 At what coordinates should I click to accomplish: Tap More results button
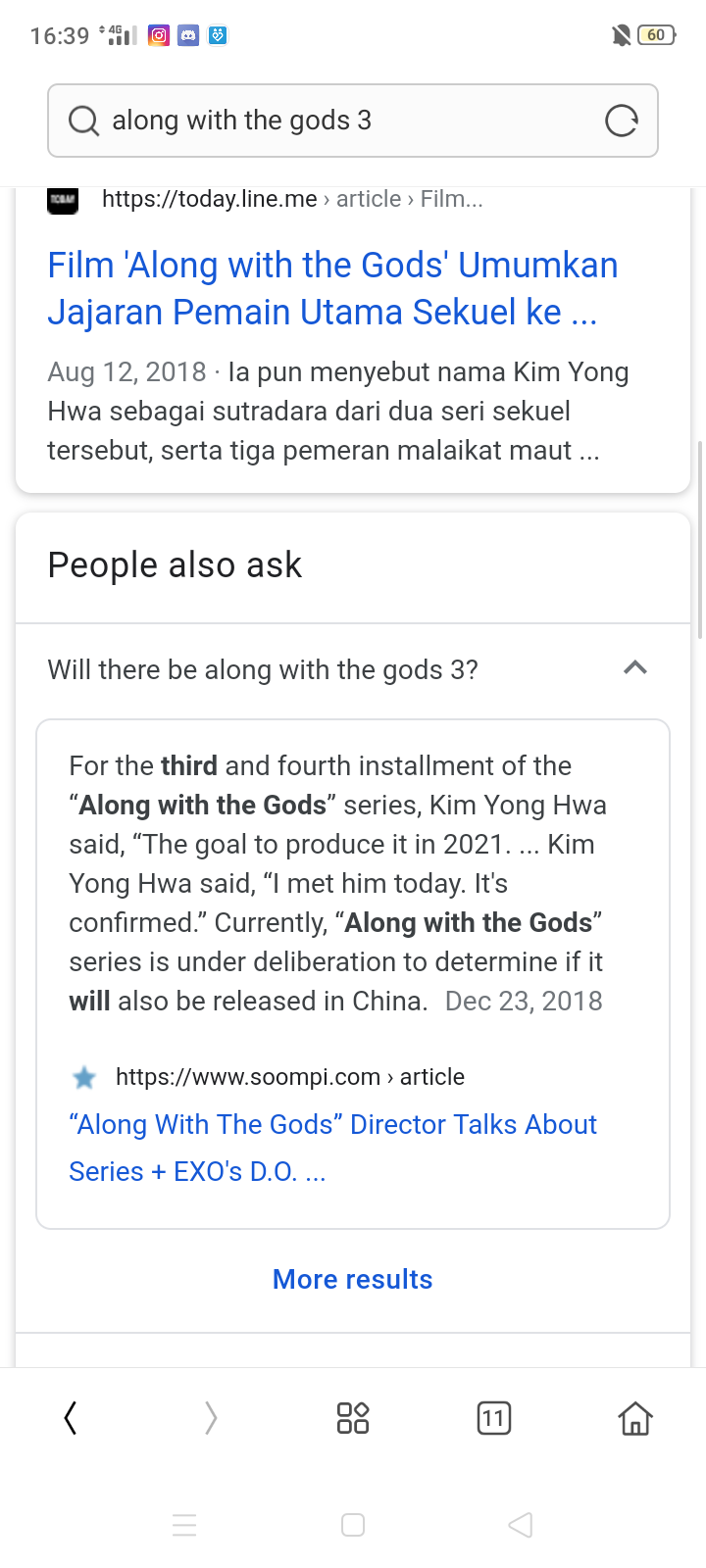coord(353,1279)
